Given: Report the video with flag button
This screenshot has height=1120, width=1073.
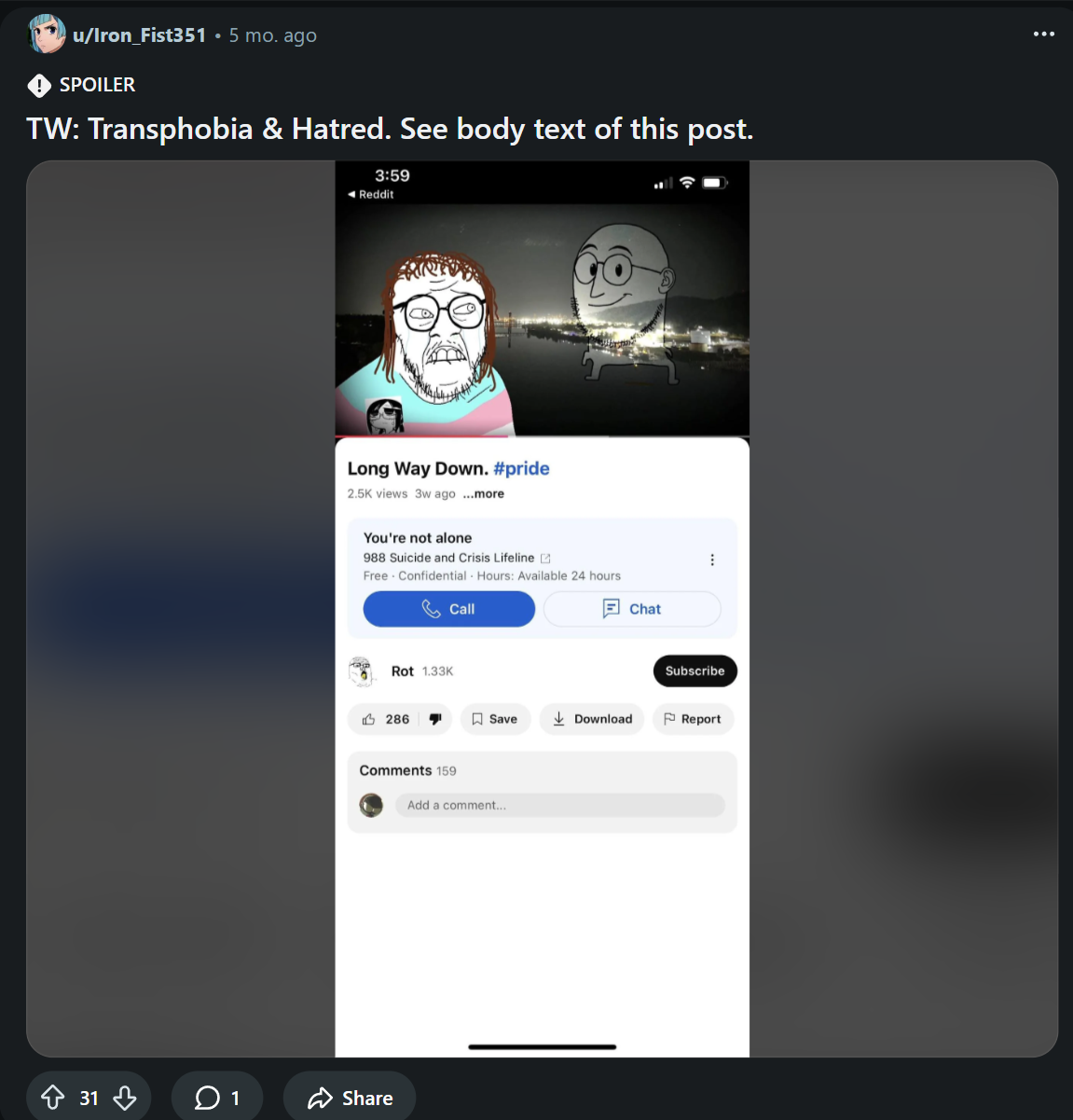Looking at the screenshot, I should click(x=693, y=719).
